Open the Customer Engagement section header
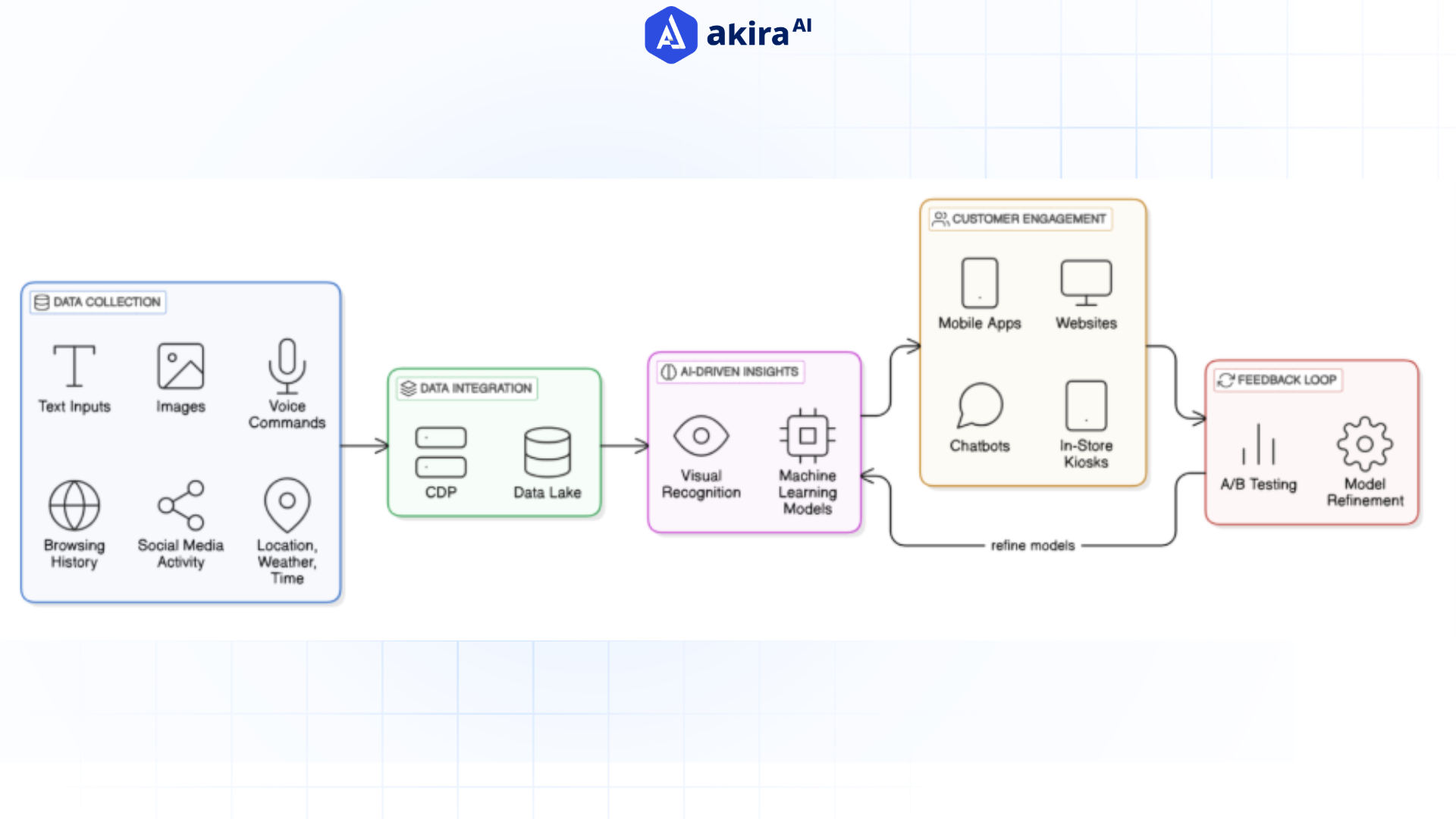 (x=1021, y=219)
